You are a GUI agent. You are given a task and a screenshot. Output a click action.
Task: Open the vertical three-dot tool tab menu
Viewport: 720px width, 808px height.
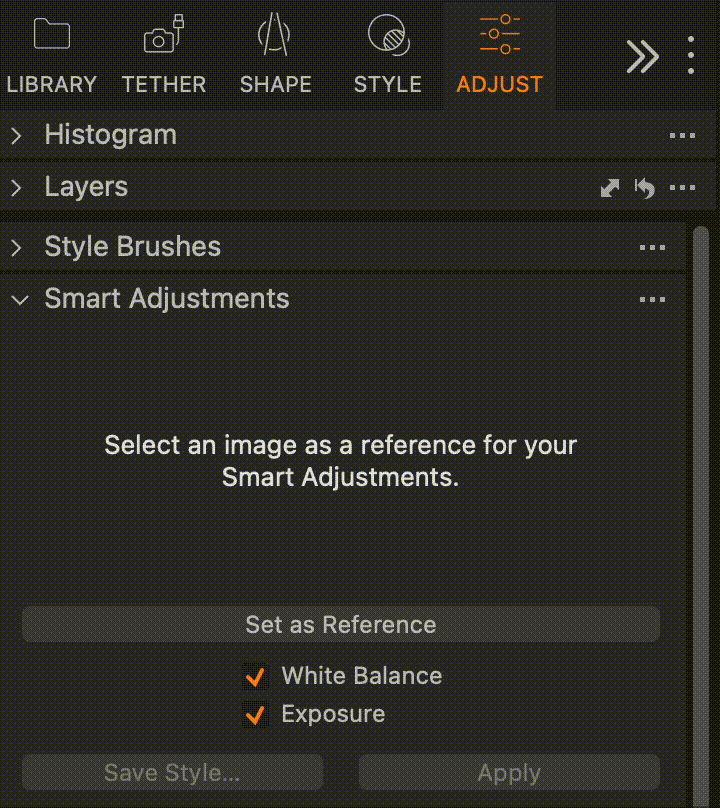coord(691,55)
